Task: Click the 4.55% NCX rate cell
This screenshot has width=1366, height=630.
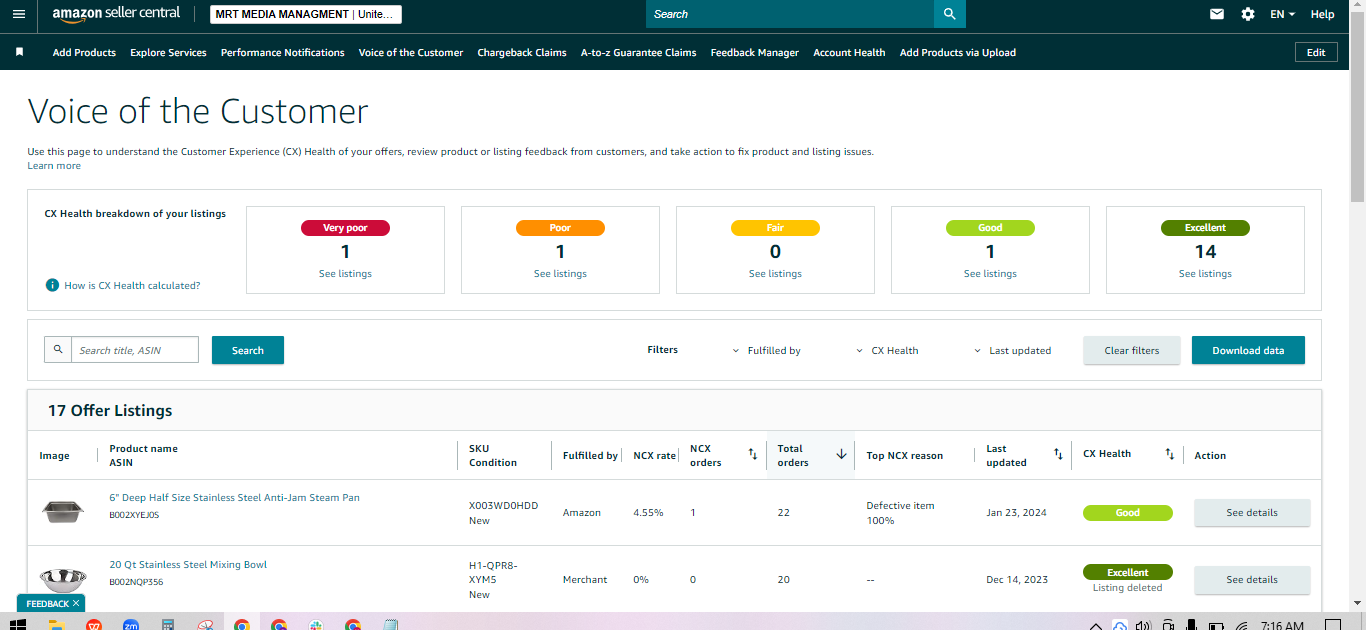Action: coord(648,512)
